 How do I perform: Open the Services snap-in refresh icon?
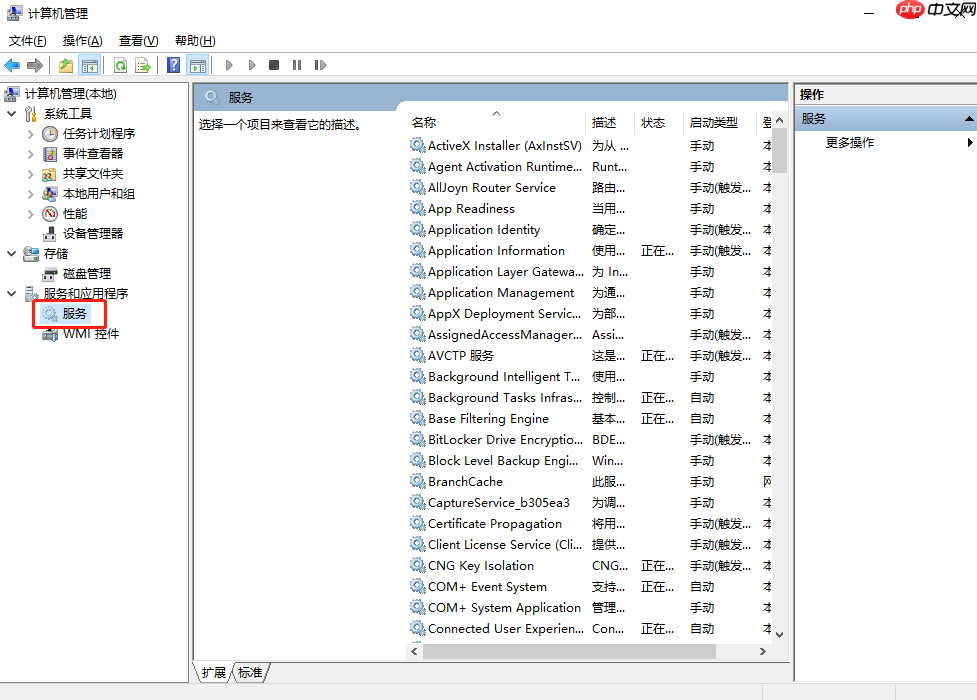pyautogui.click(x=121, y=64)
